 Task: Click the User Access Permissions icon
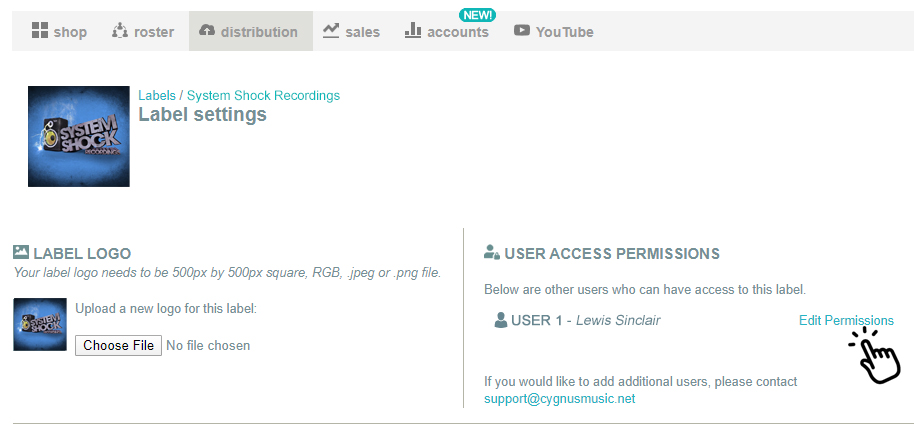[492, 252]
